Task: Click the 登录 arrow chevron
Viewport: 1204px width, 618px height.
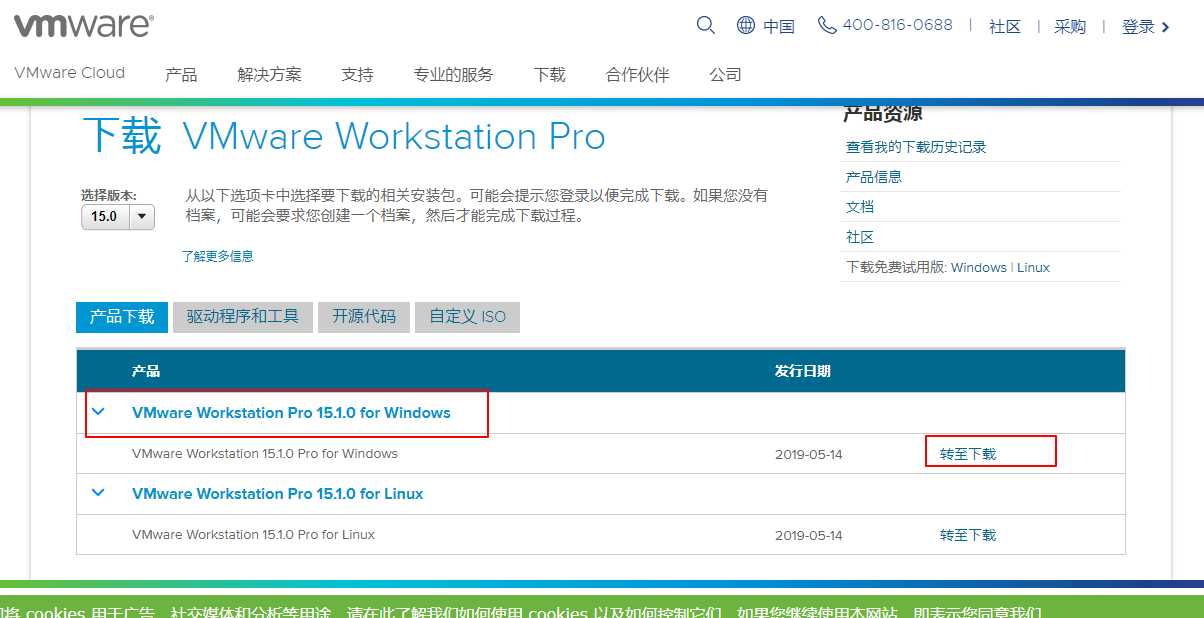Action: click(x=1166, y=27)
